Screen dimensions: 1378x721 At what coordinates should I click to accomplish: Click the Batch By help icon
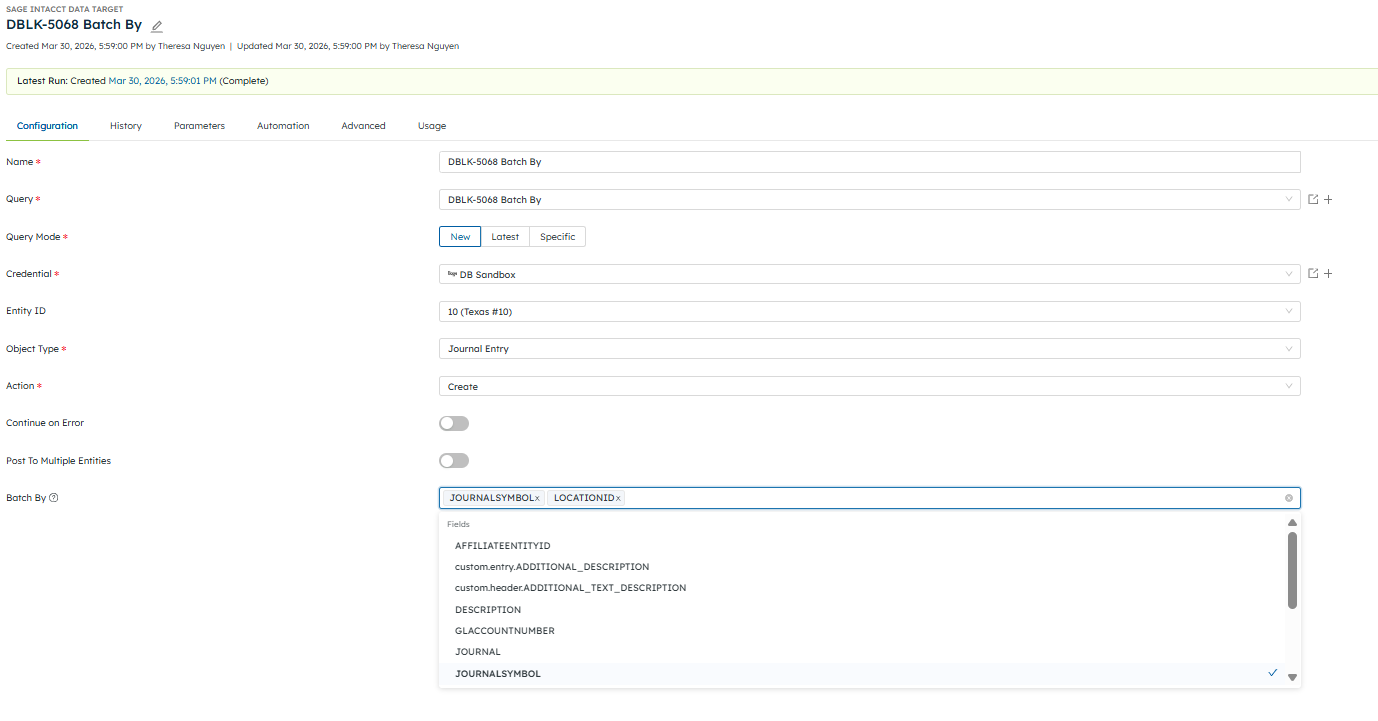coord(54,498)
